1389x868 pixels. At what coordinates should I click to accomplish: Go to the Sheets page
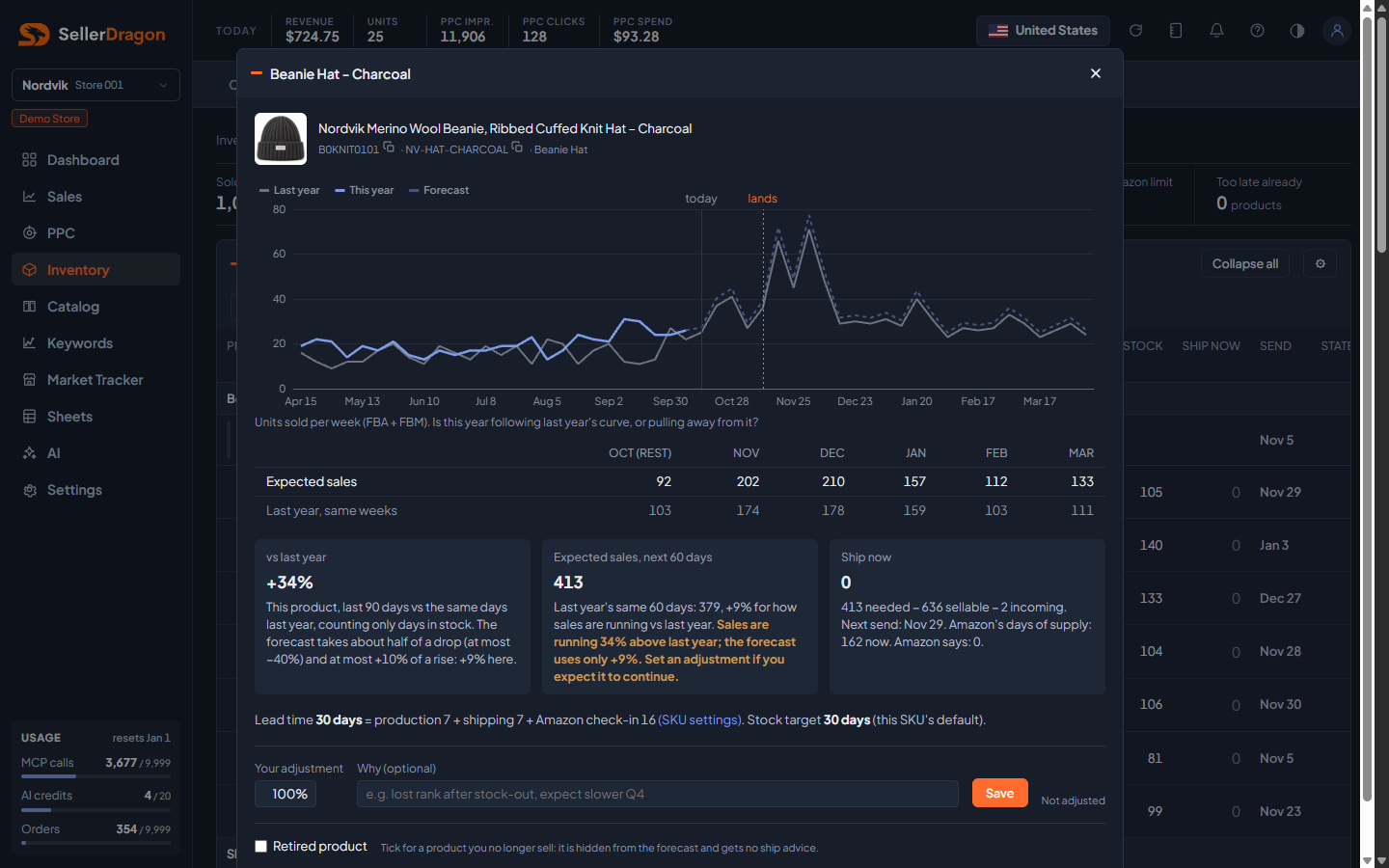95,417
